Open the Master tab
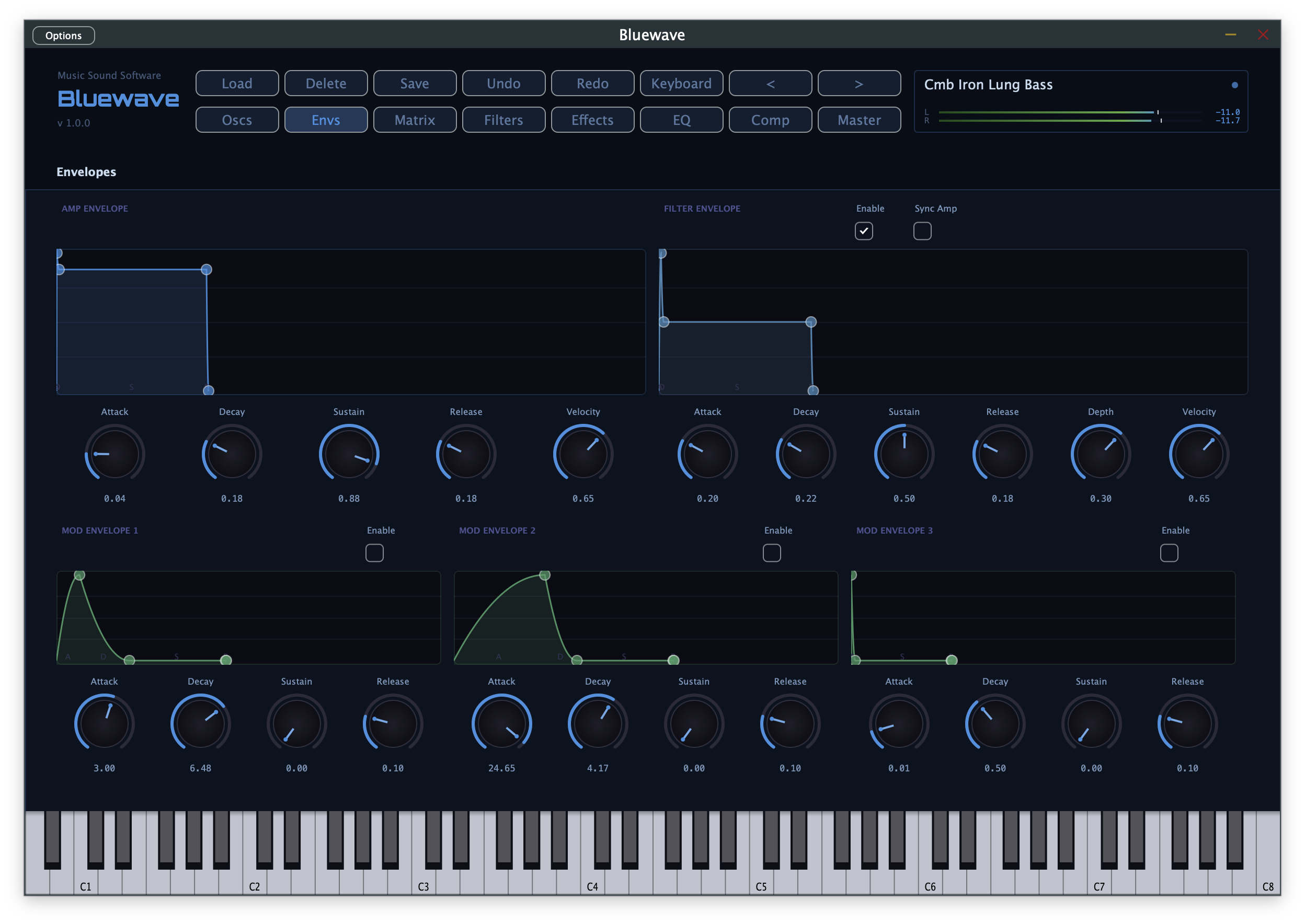This screenshot has height=924, width=1305. tap(859, 120)
